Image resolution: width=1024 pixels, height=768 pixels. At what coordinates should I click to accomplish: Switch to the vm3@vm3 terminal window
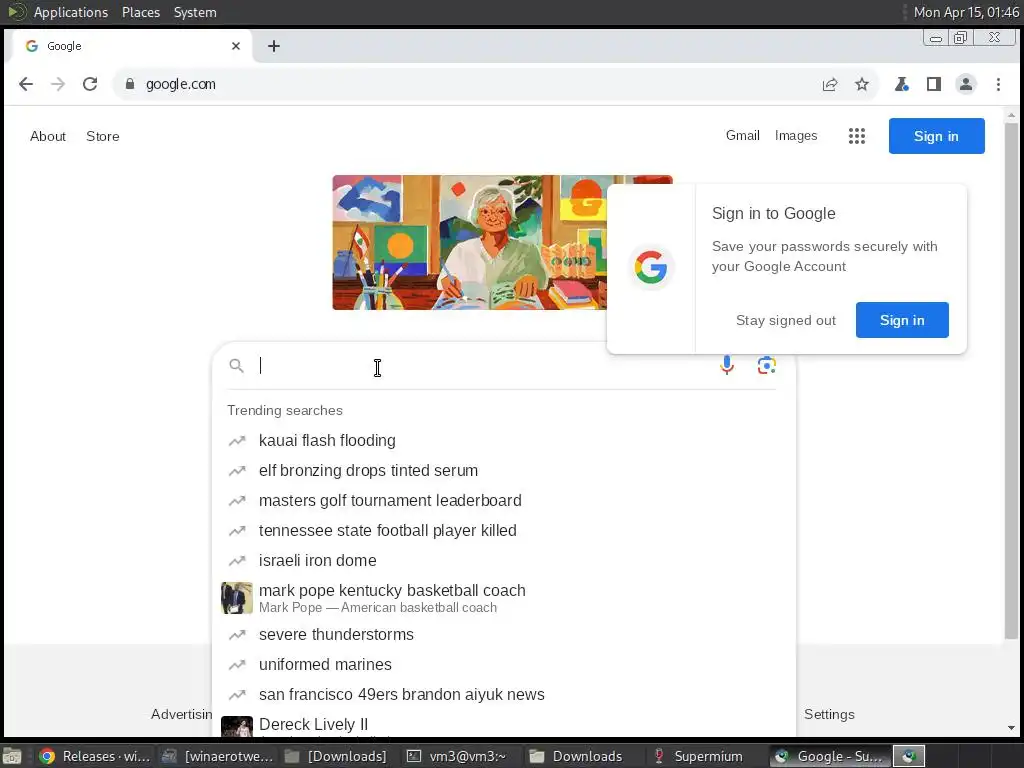[457, 756]
